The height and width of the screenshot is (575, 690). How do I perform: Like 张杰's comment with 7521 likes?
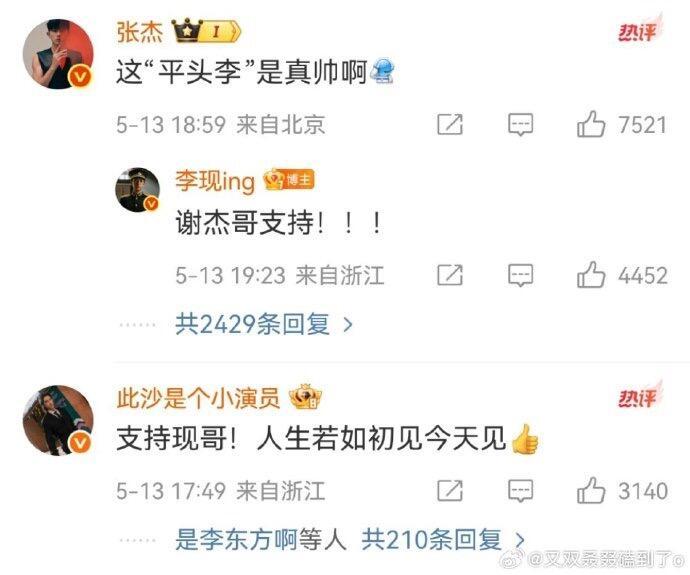(x=591, y=124)
